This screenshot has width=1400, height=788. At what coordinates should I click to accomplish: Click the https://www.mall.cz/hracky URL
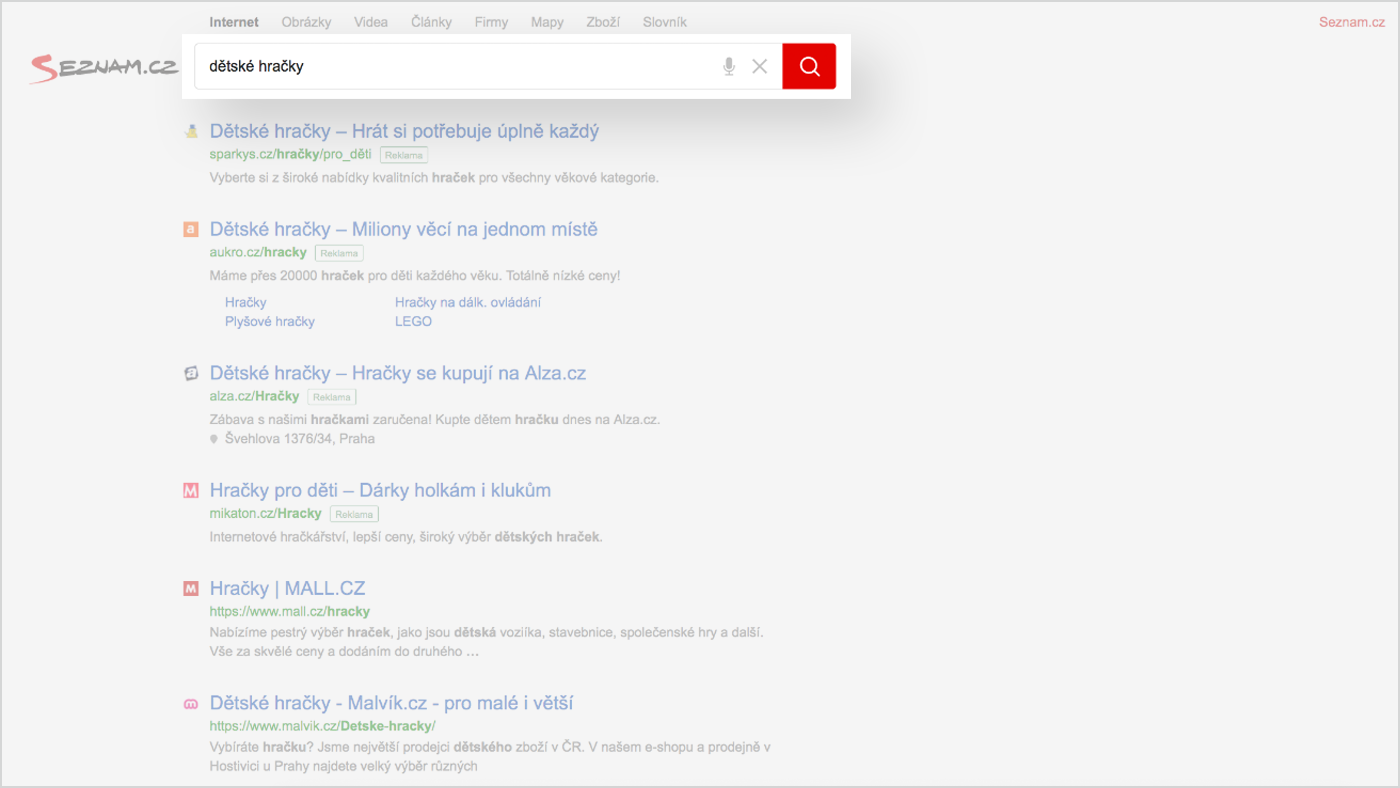(x=290, y=611)
